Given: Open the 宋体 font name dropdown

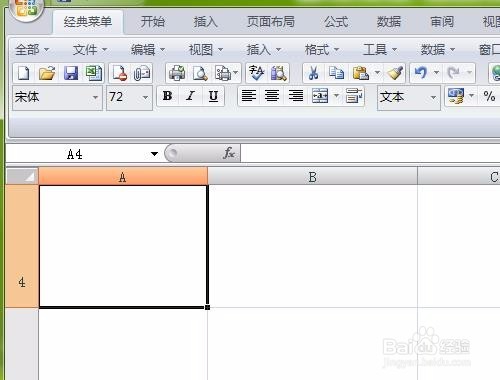Looking at the screenshot, I should tap(95, 97).
